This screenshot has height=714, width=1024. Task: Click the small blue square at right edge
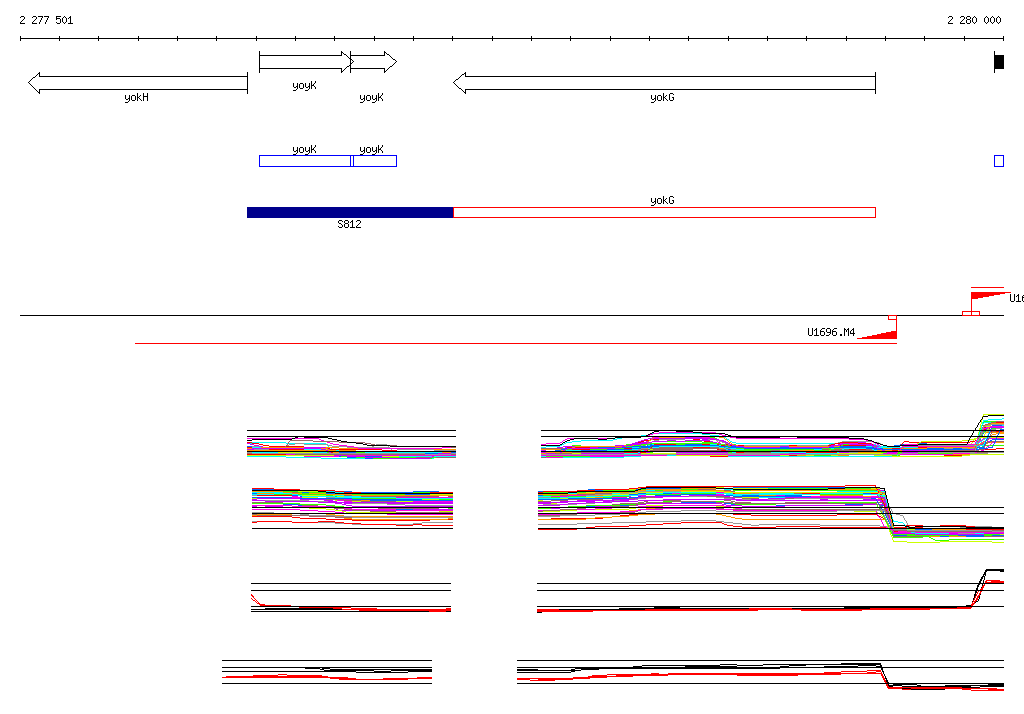999,161
